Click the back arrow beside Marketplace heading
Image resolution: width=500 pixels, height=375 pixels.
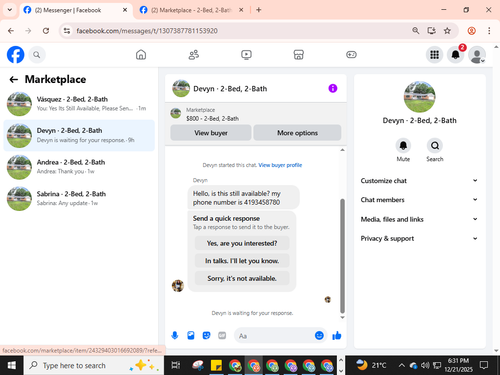coord(14,79)
